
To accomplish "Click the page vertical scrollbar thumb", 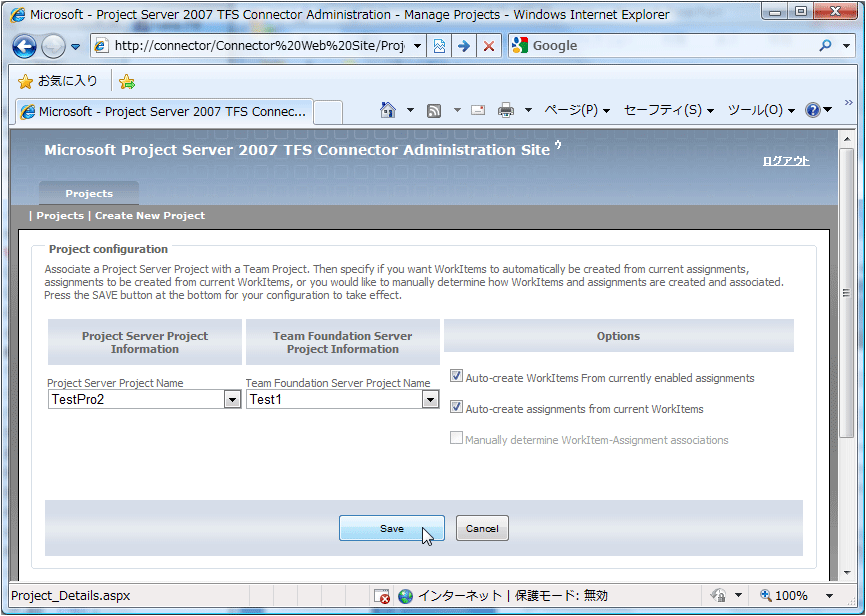I will tap(846, 293).
